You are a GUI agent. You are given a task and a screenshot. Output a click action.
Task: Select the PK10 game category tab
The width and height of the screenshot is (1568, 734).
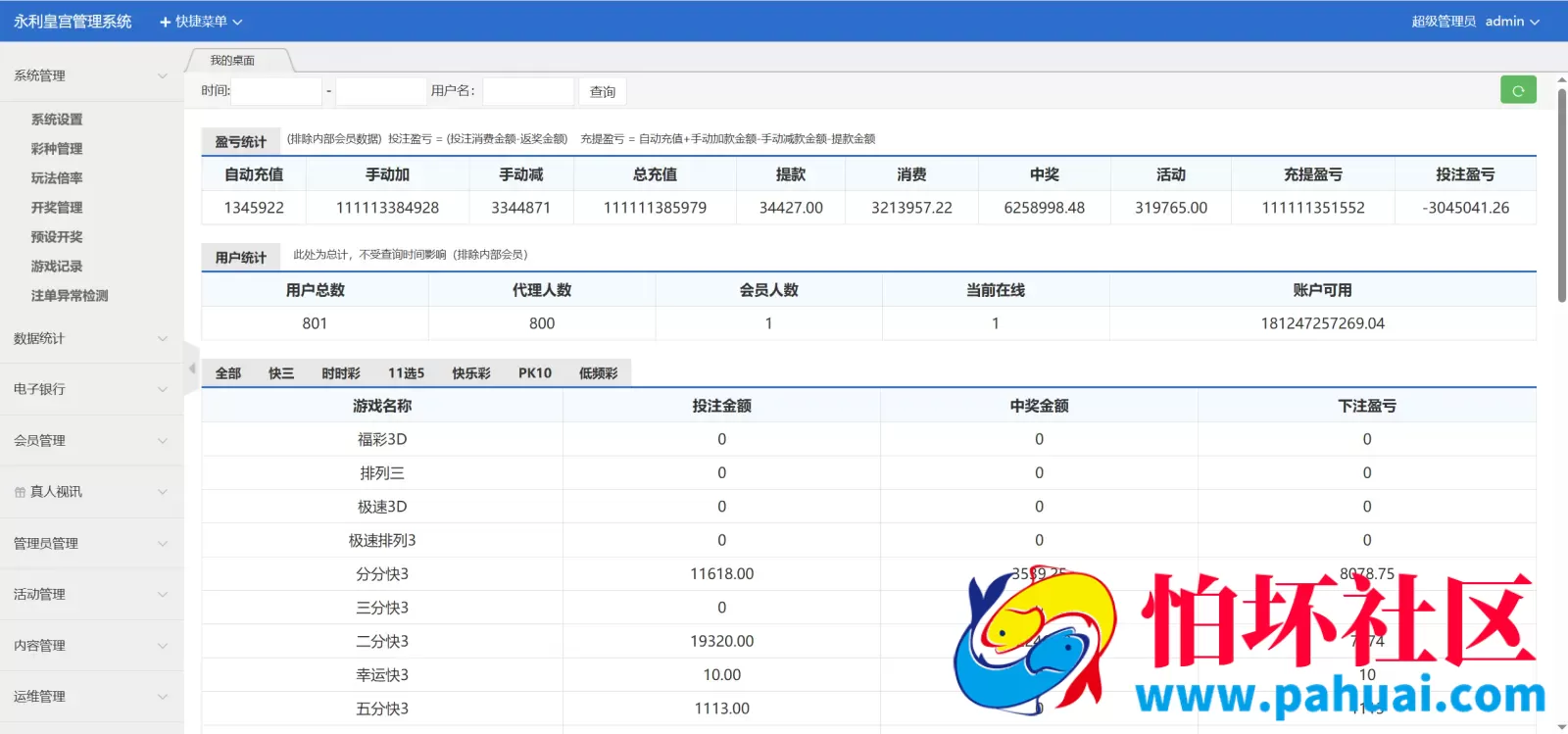[535, 373]
